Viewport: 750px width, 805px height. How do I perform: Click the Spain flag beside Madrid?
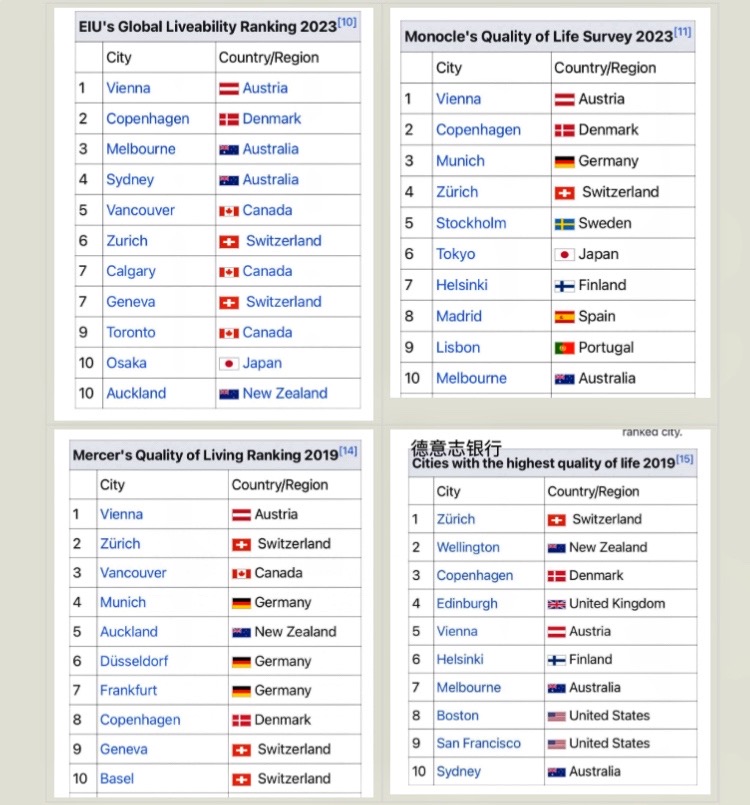[x=564, y=317]
